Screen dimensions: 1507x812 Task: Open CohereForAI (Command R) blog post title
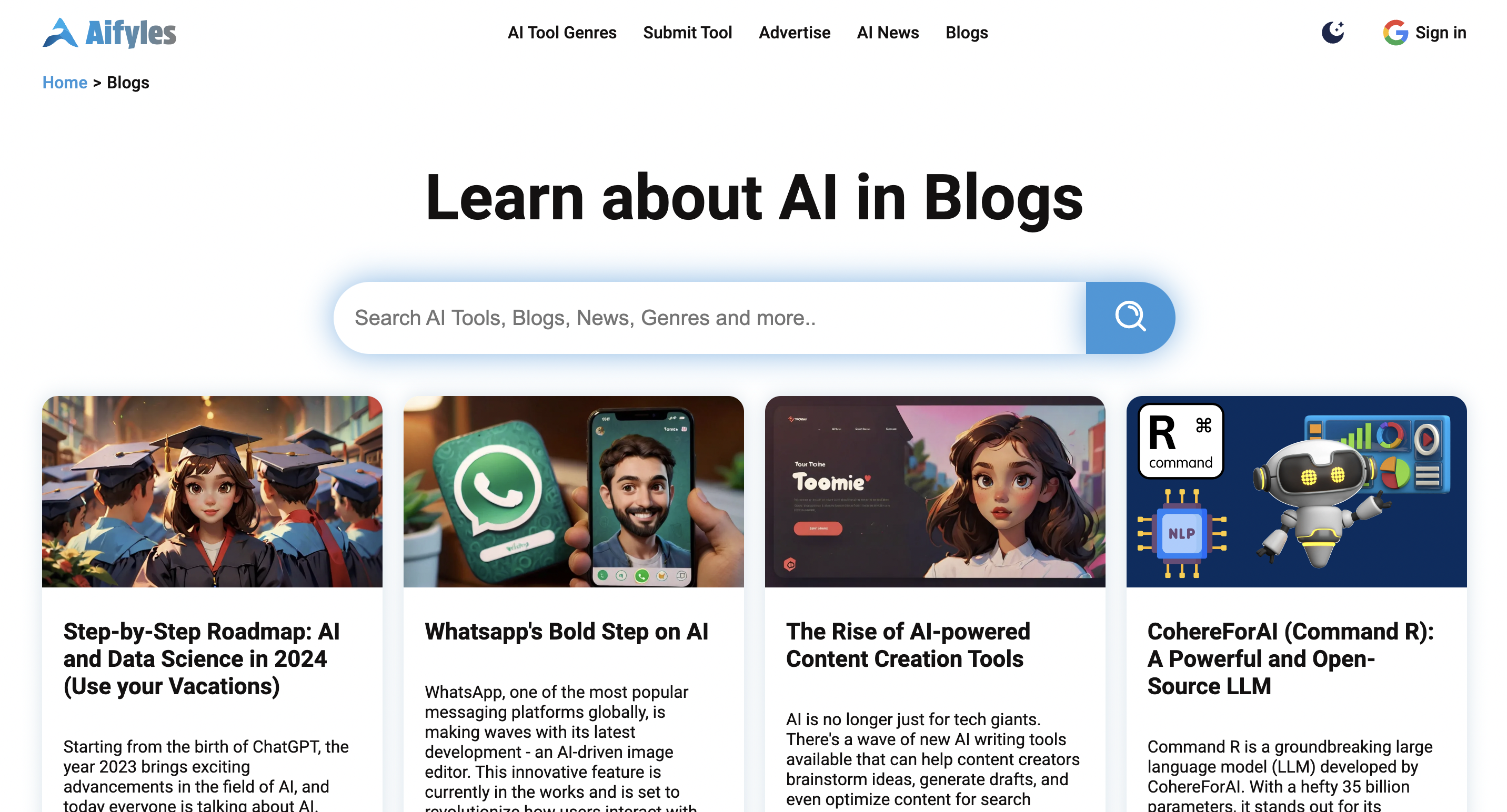(x=1291, y=658)
